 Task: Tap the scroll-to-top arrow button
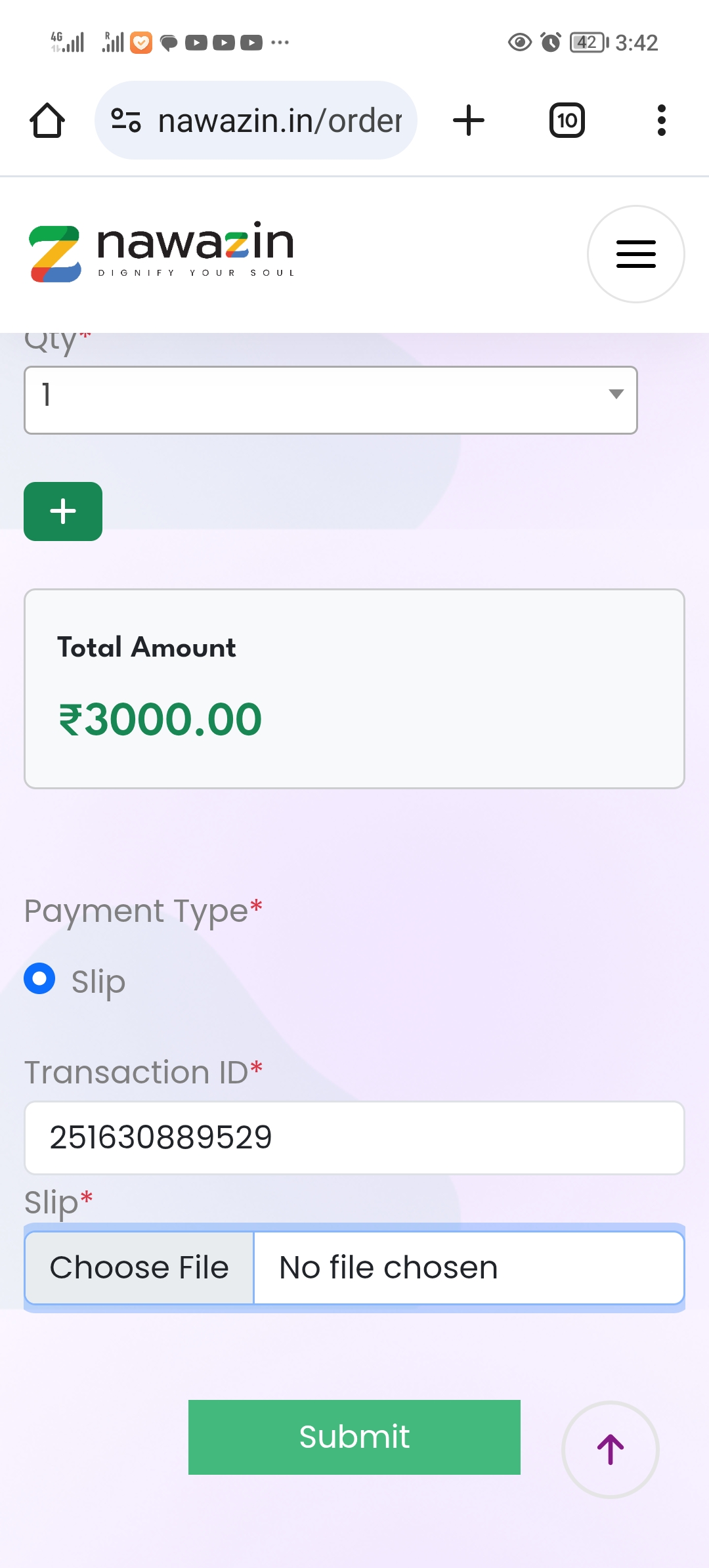(x=611, y=1450)
